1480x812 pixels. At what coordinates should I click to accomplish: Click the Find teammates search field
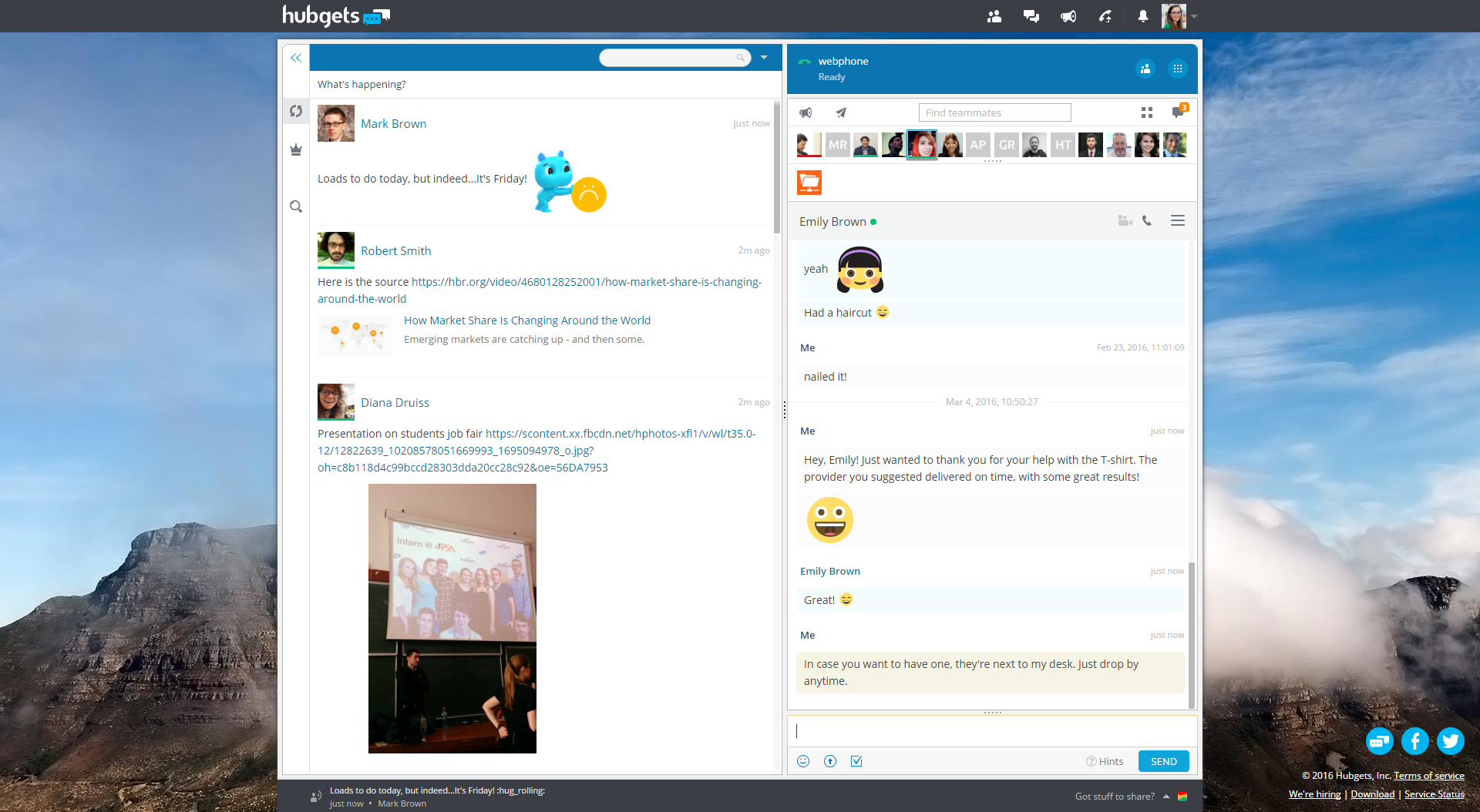click(994, 112)
